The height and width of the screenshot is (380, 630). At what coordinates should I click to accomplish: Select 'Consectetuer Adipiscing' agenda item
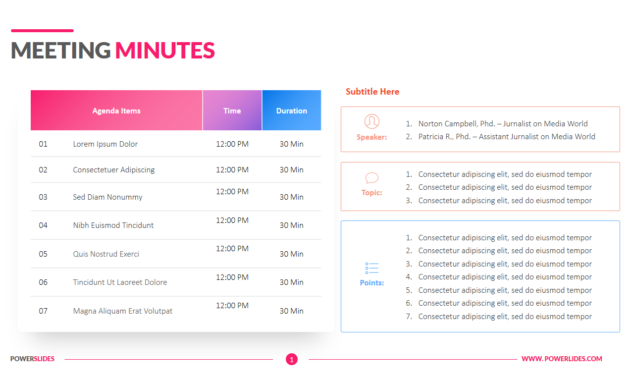114,170
